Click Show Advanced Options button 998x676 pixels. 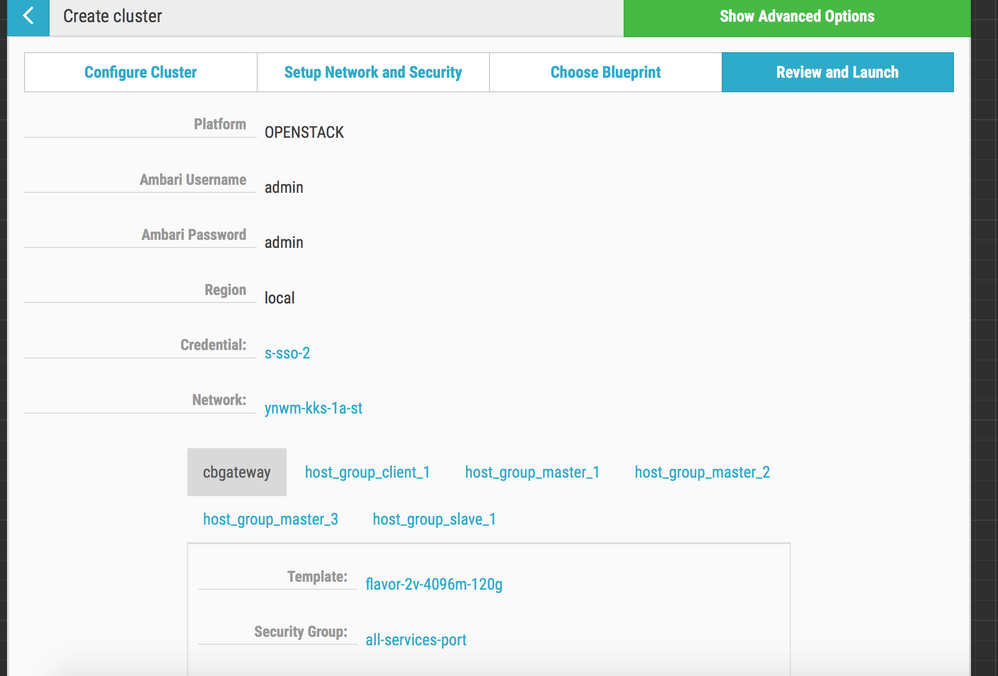click(x=796, y=17)
